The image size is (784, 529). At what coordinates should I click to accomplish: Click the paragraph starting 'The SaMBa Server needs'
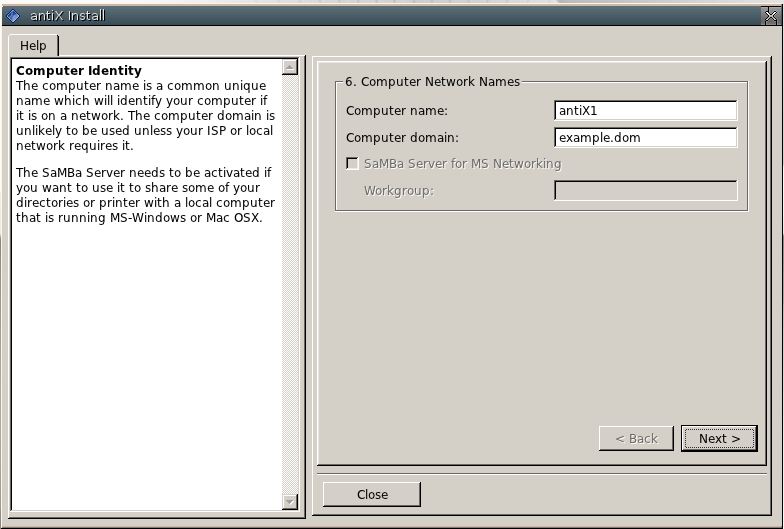point(146,195)
